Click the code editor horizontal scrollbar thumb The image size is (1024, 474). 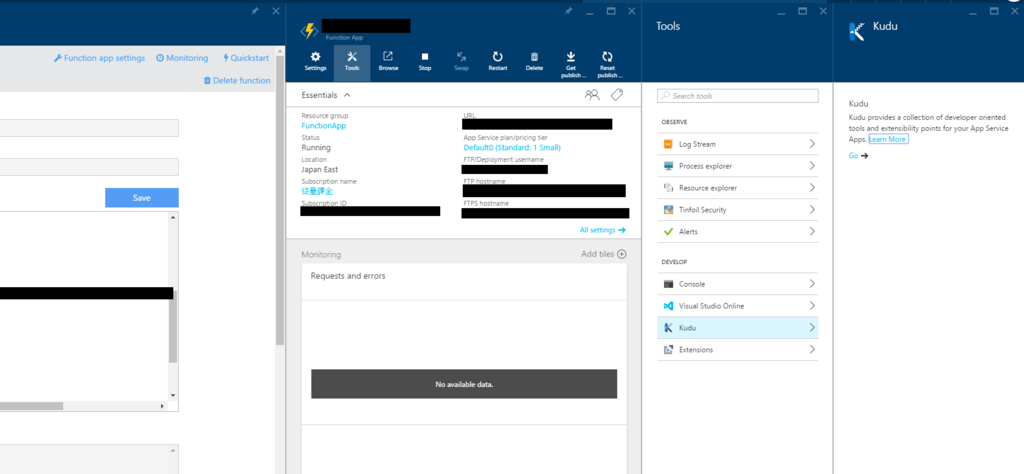tap(31, 406)
